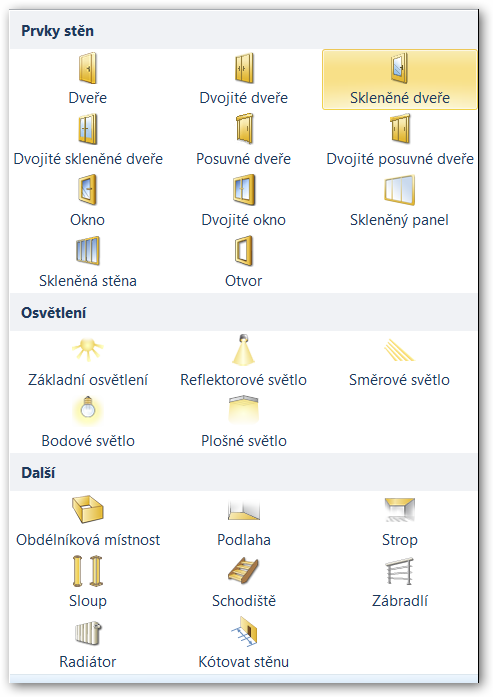The height and width of the screenshot is (697, 493).
Task: Add a Skleněná stěna glass wall
Action: (88, 262)
